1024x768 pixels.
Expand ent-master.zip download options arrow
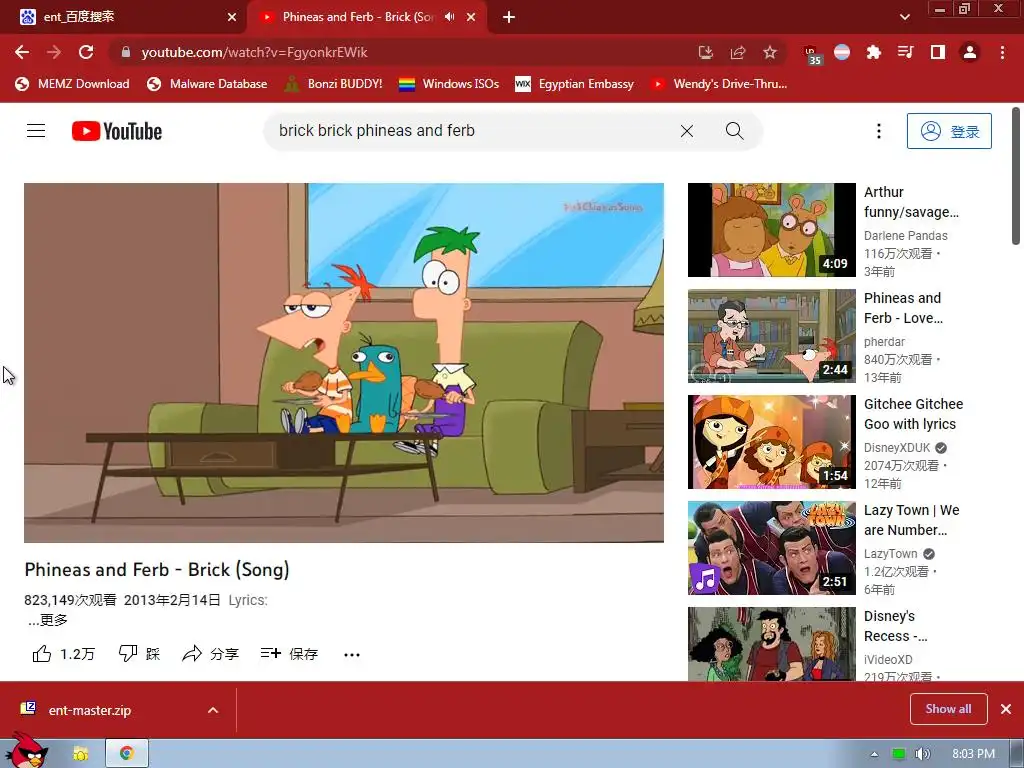click(x=213, y=710)
